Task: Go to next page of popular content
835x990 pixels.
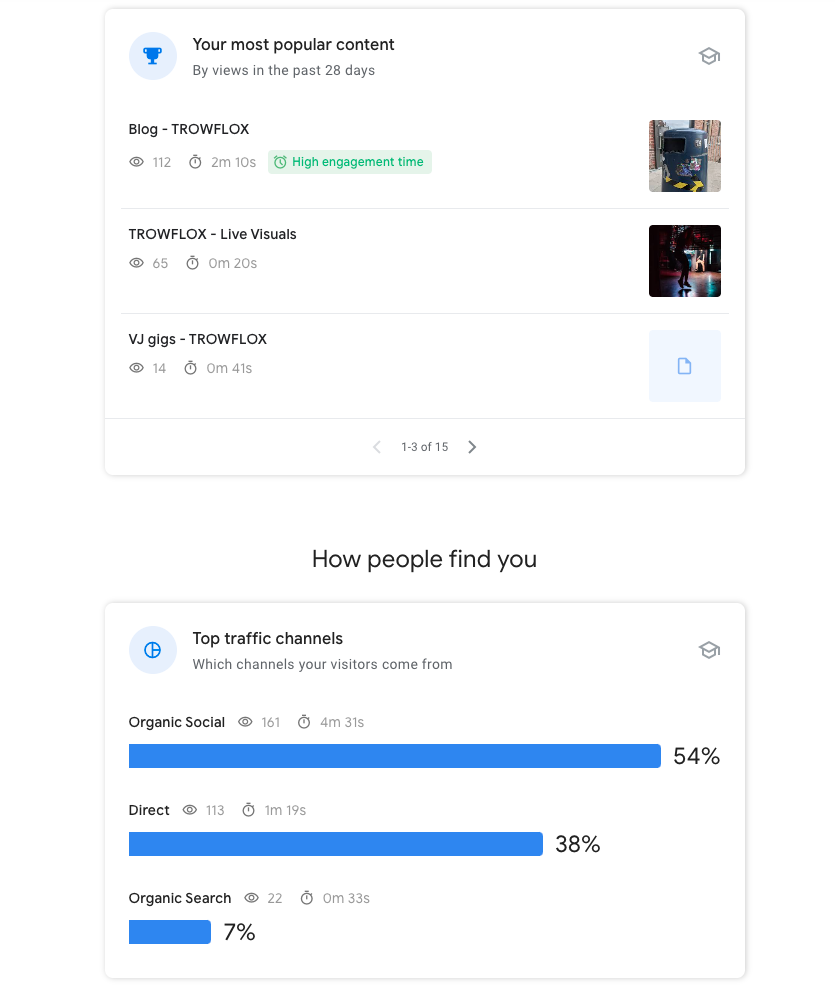Action: pos(472,447)
